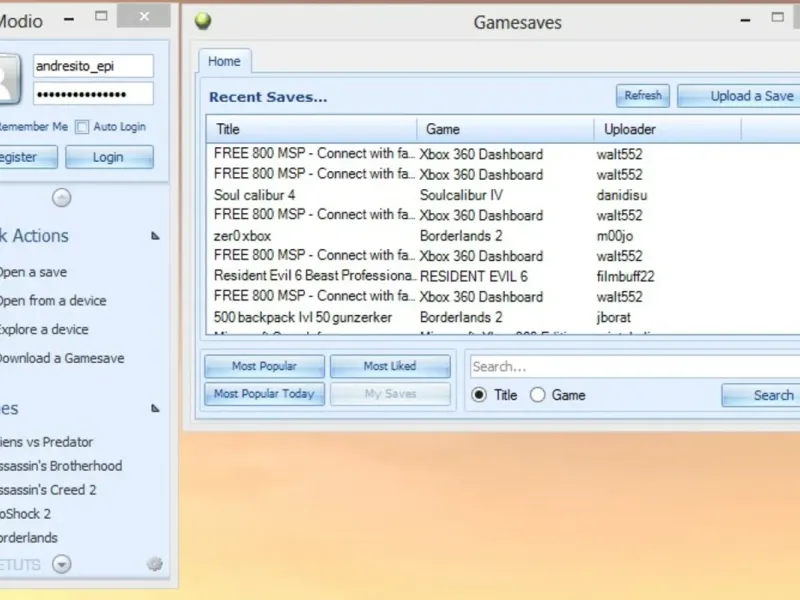Select the Game search radio button
This screenshot has width=800, height=600.
tap(537, 395)
